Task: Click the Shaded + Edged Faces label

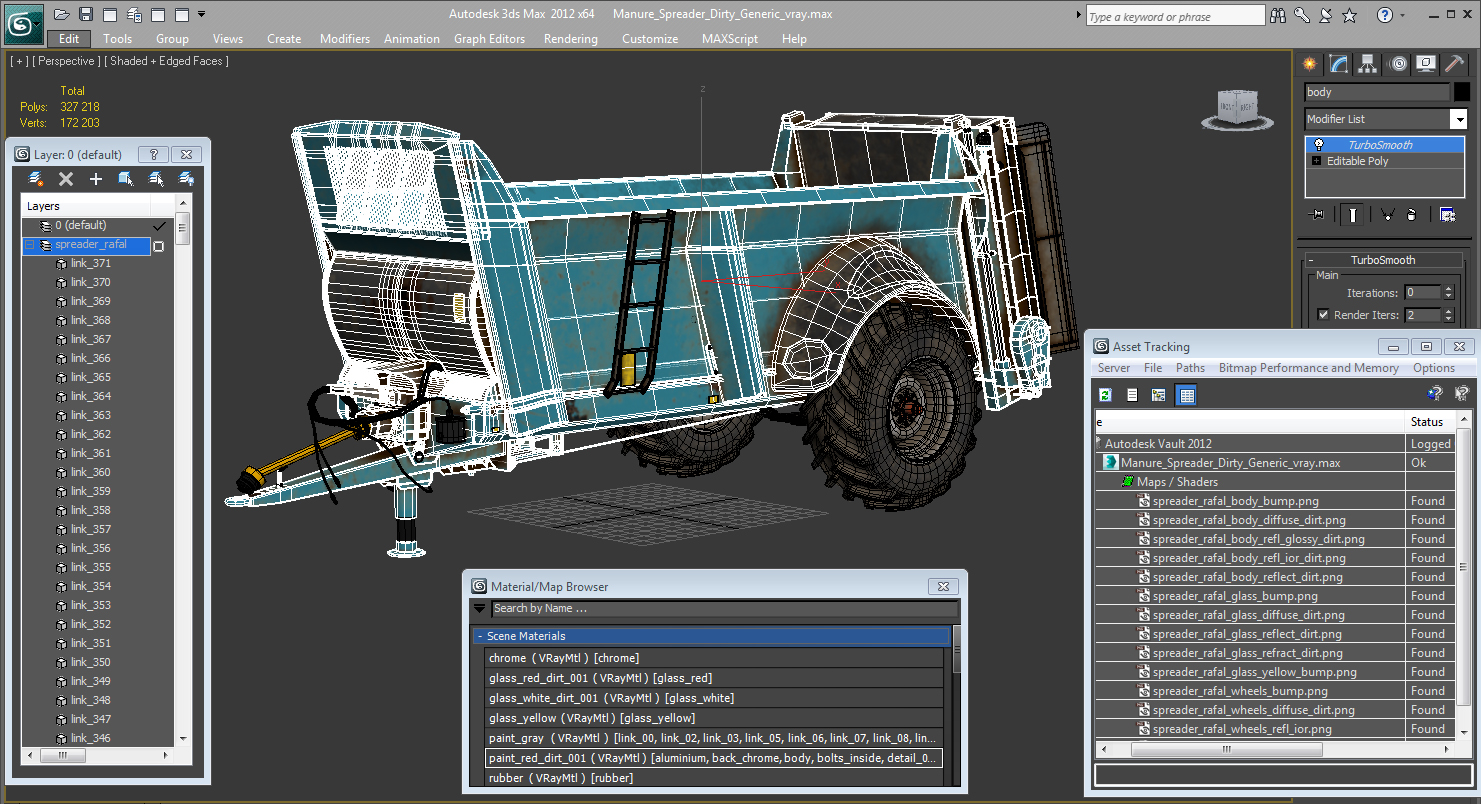Action: 166,61
